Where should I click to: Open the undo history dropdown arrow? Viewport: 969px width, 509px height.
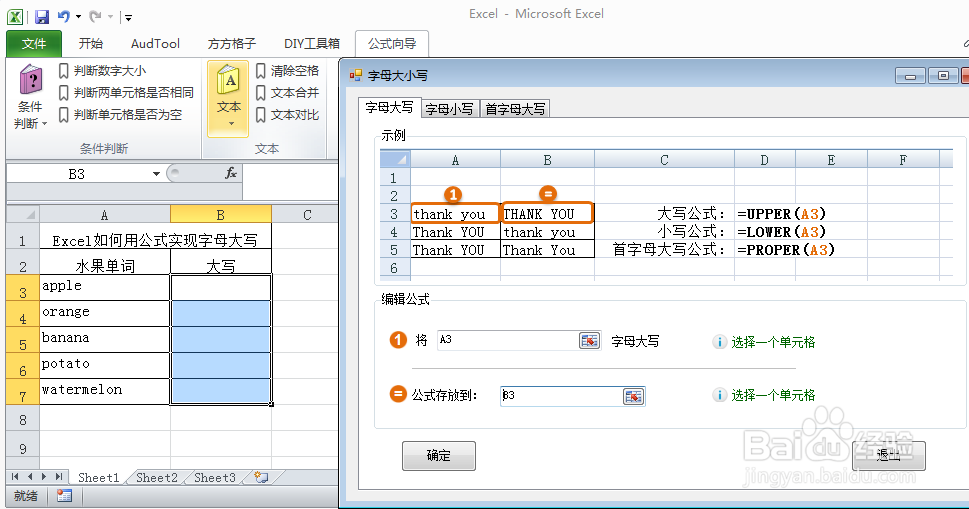[x=78, y=17]
